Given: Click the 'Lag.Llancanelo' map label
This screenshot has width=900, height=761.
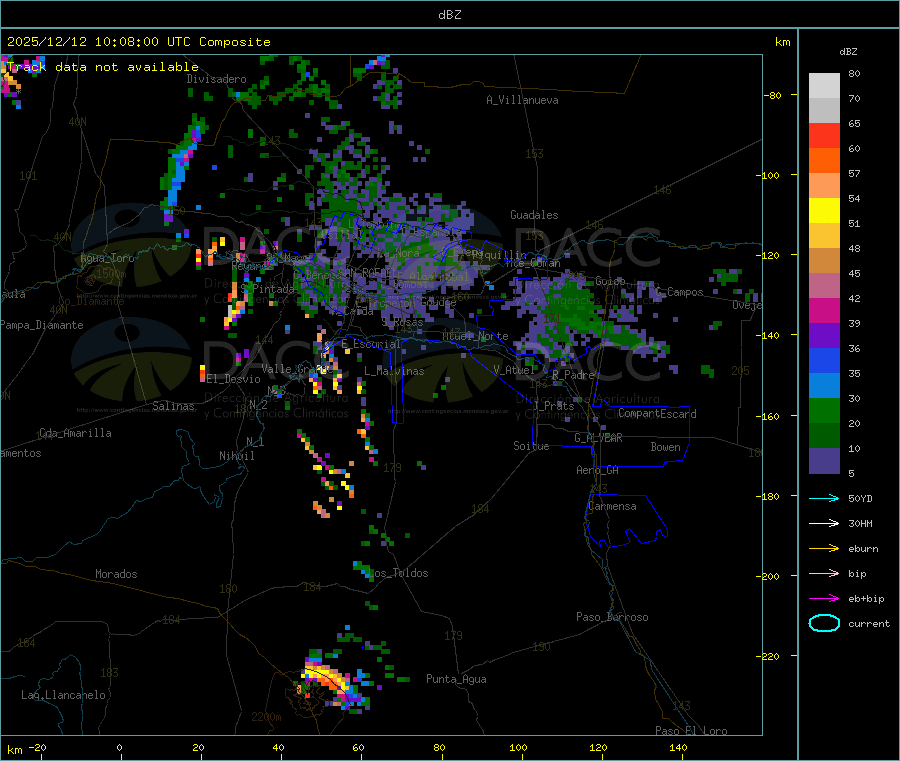Looking at the screenshot, I should coord(64,695).
